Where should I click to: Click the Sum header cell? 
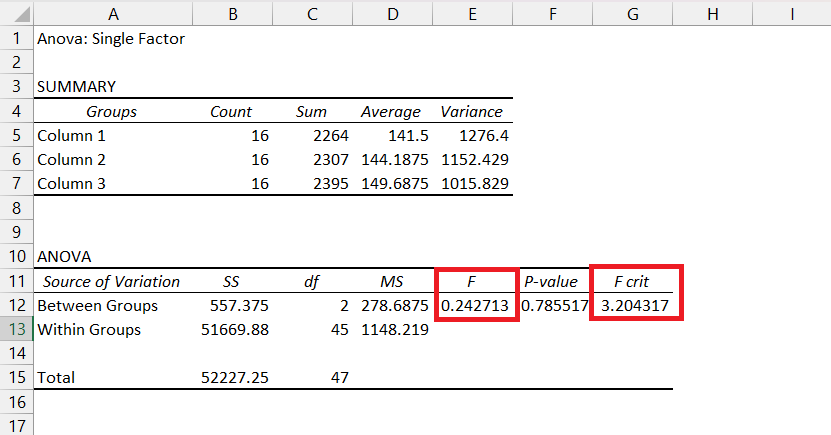pyautogui.click(x=311, y=111)
